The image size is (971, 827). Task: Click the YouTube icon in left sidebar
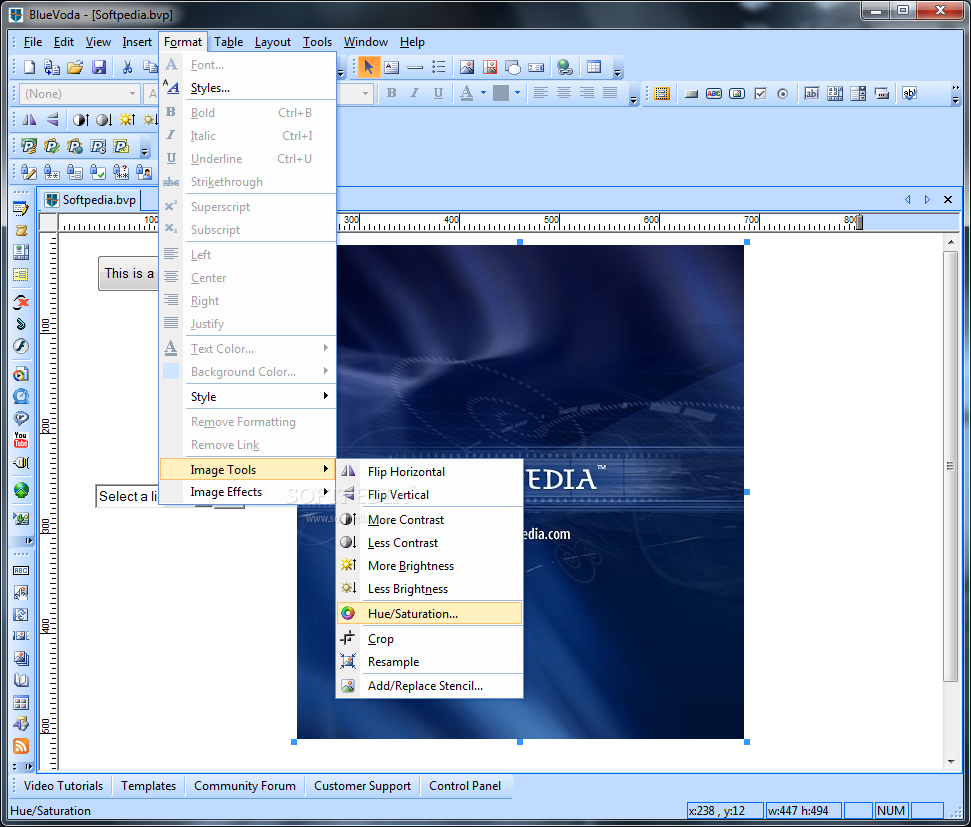coord(21,439)
